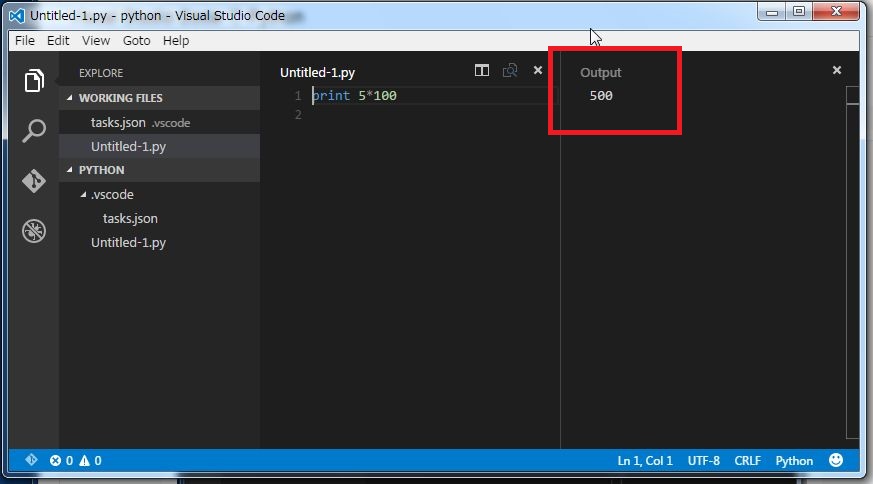Close the Output panel

click(837, 70)
